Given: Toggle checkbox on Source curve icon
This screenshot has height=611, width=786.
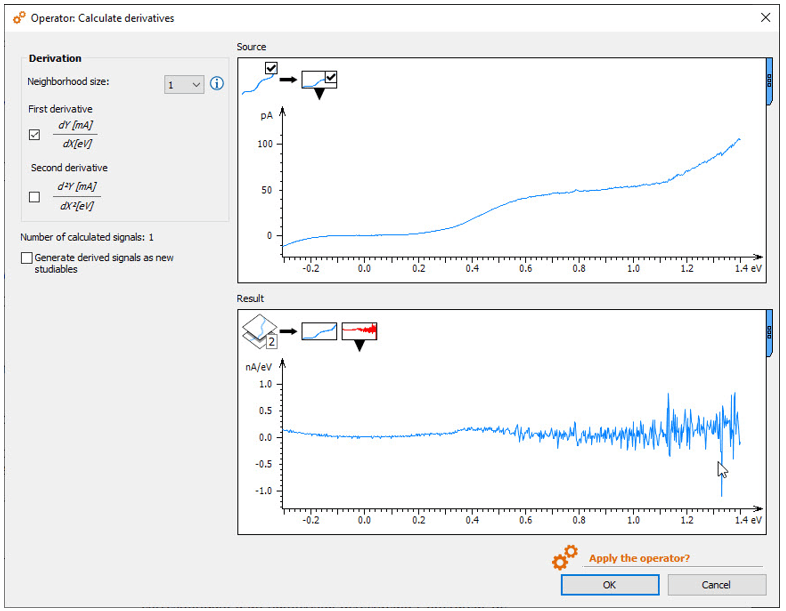Looking at the screenshot, I should pos(271,68).
